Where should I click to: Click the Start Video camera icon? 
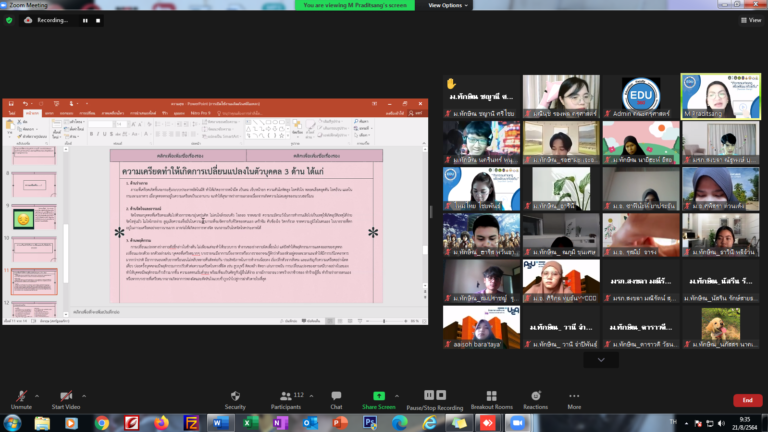coord(66,396)
